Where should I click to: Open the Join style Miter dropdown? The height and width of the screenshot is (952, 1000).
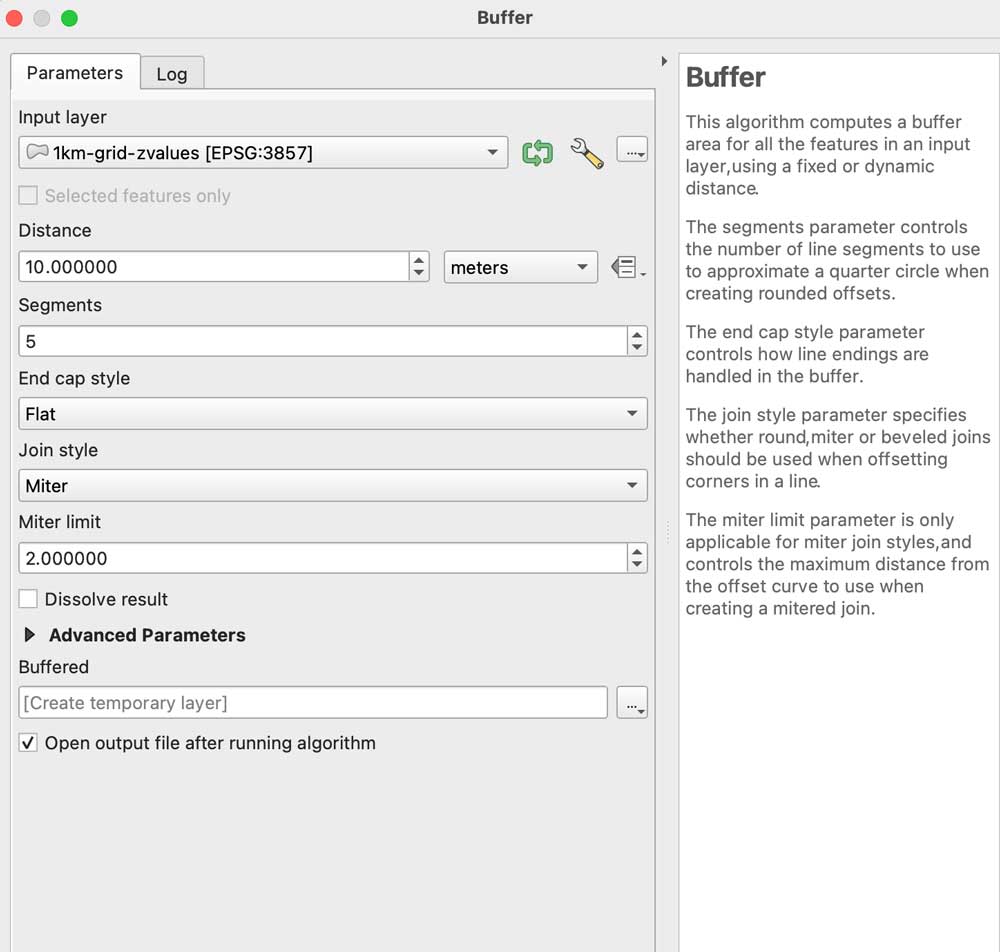coord(332,486)
